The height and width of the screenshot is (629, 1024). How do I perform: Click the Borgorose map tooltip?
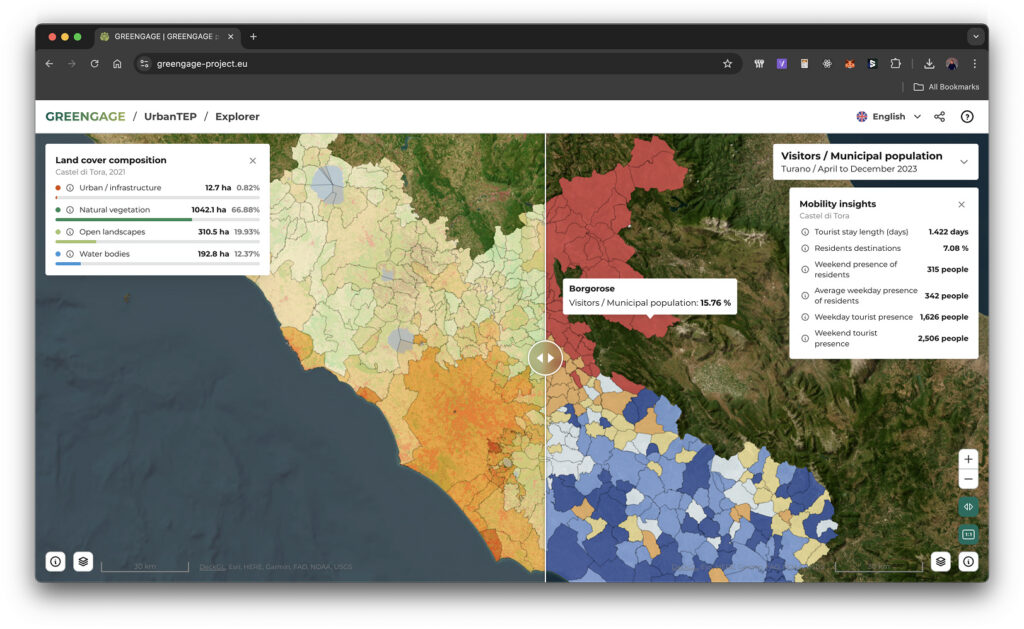(648, 297)
